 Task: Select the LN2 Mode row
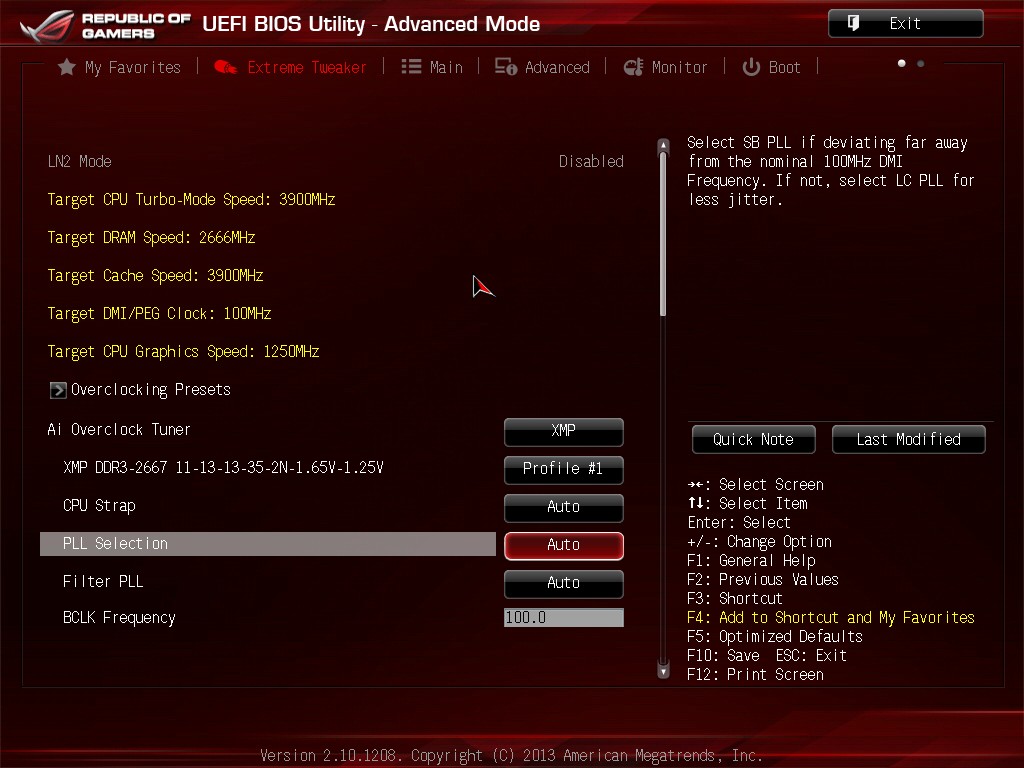click(x=336, y=161)
